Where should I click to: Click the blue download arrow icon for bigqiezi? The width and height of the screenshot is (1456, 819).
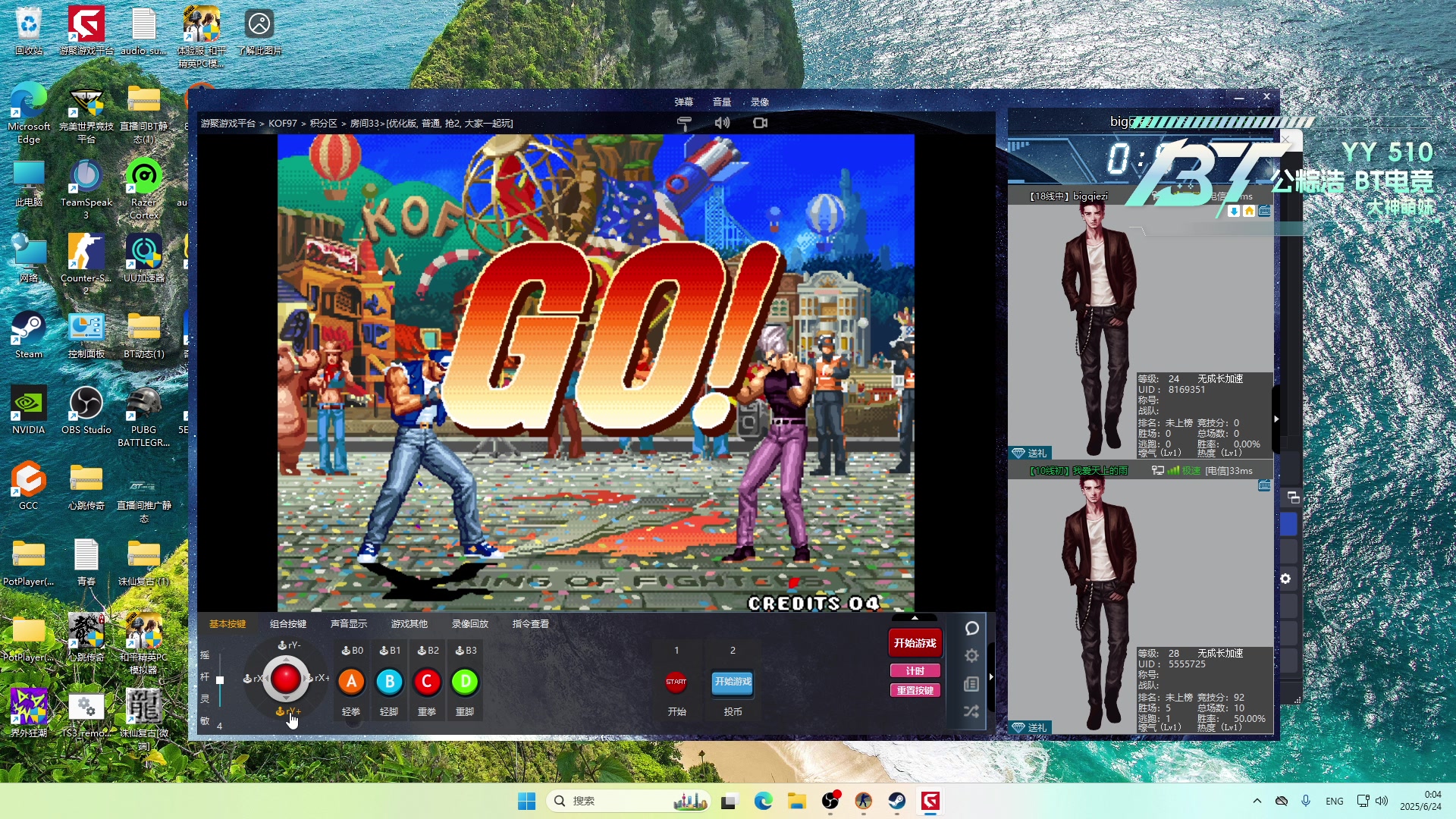(1234, 212)
